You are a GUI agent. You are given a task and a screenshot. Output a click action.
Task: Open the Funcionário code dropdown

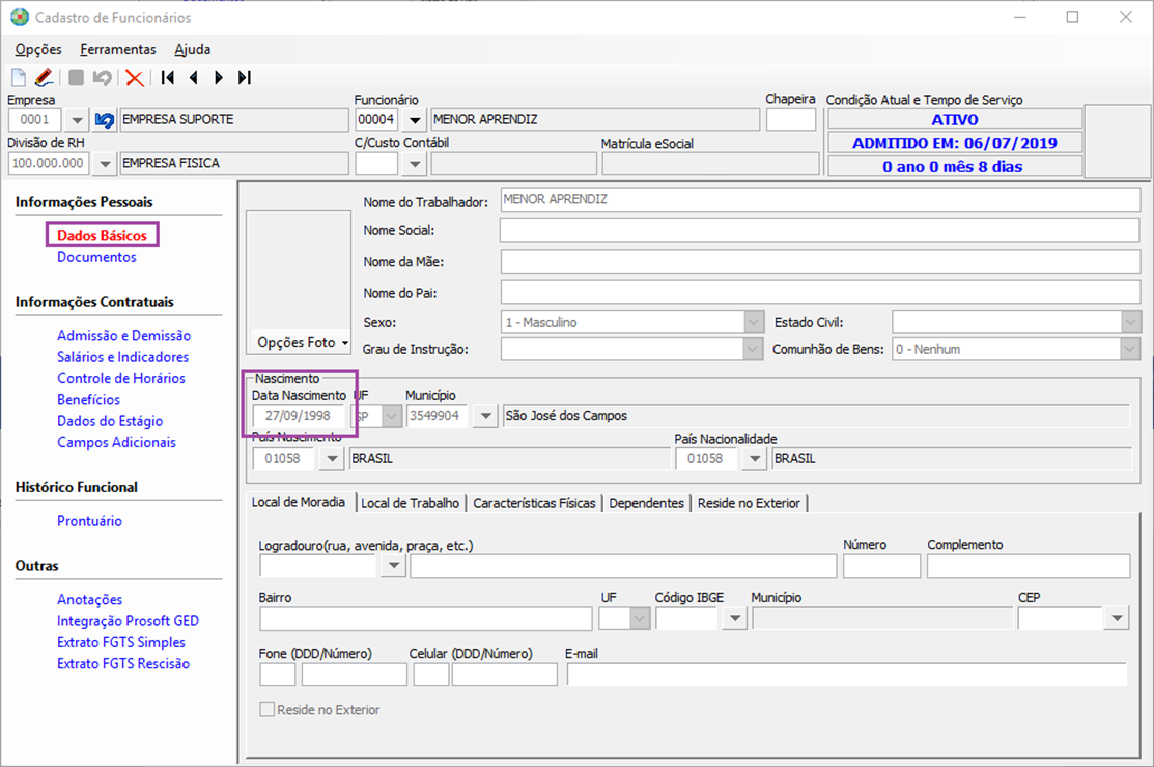coord(415,120)
